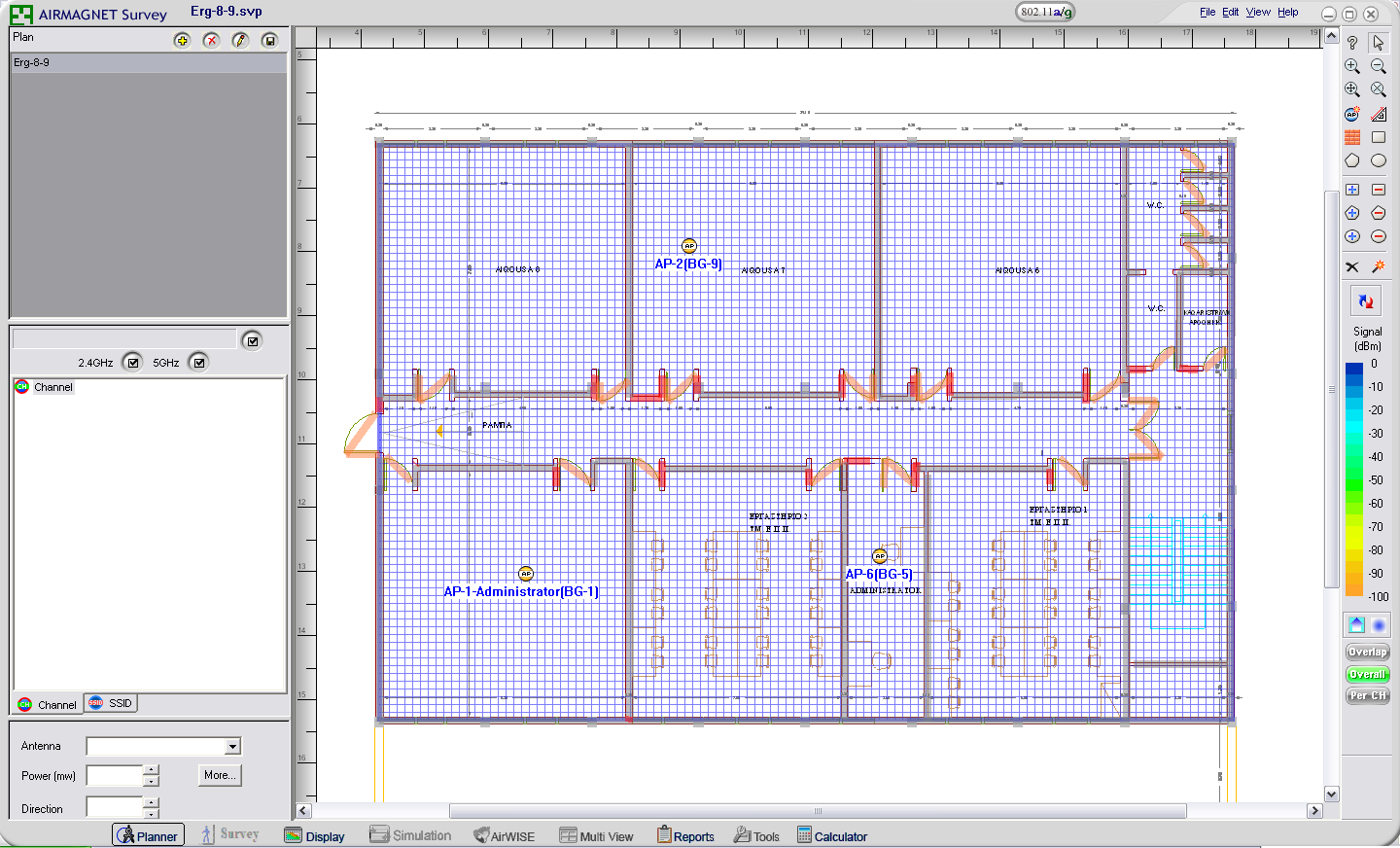This screenshot has width=1400, height=848.
Task: Delete plan using the red X icon
Action: point(211,40)
